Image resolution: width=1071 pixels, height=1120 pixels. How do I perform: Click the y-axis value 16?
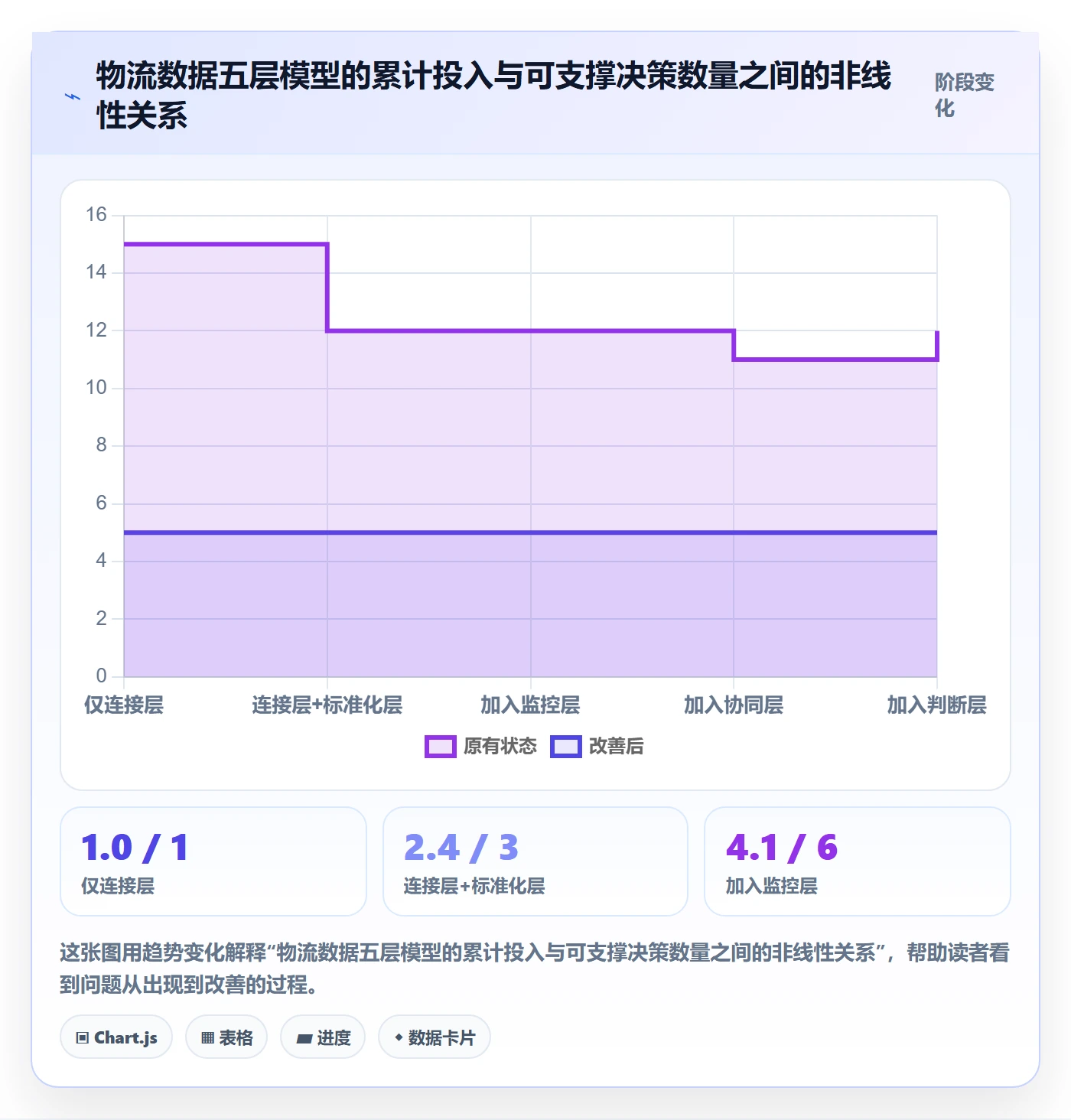[x=96, y=215]
